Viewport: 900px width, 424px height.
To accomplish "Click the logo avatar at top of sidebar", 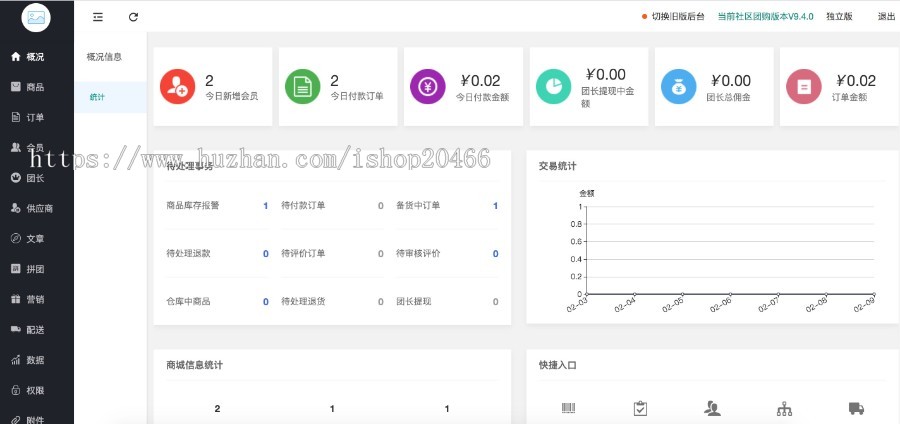I will click(x=36, y=17).
